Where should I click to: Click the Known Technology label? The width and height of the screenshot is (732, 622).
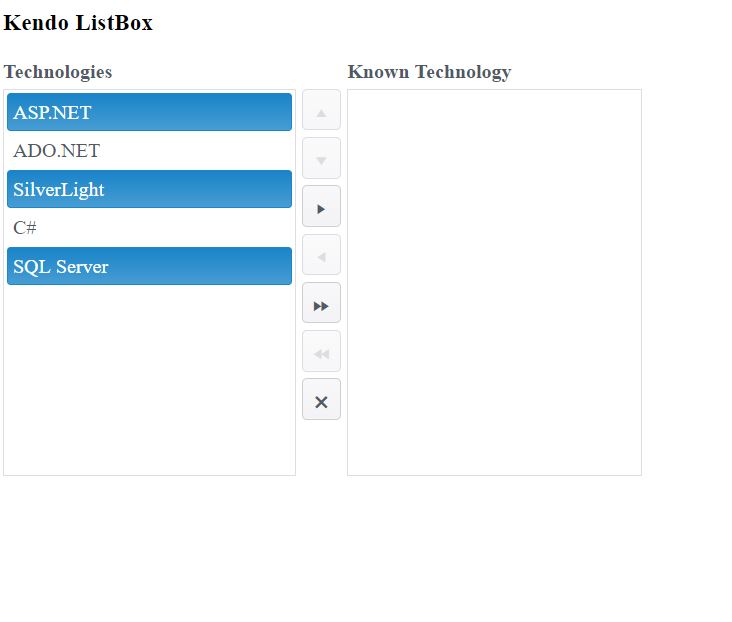pyautogui.click(x=429, y=72)
